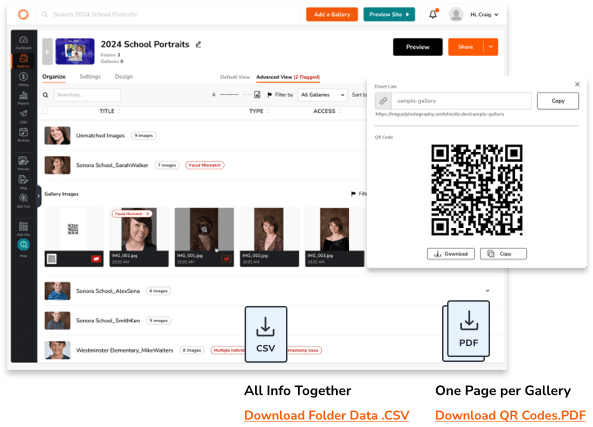Open Sonora School_SarahWalker gallery row

point(204,165)
